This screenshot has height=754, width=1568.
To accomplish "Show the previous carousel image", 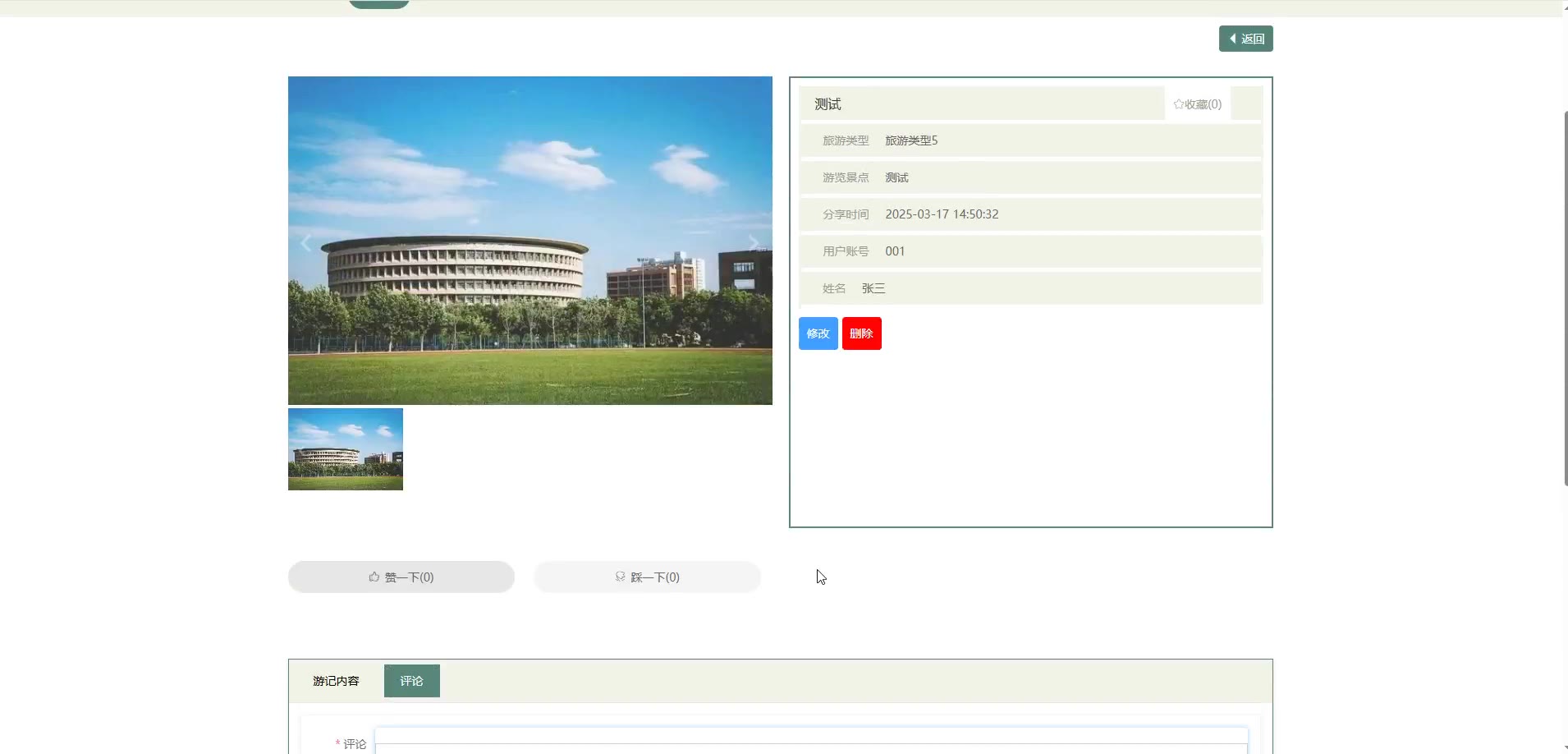I will (306, 242).
